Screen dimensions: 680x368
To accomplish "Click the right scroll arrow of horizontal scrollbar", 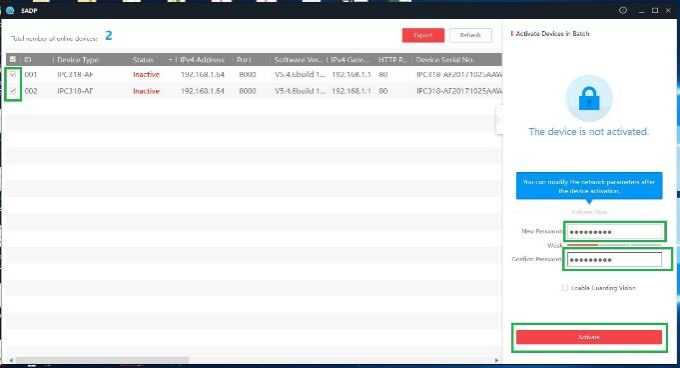I will coord(497,360).
